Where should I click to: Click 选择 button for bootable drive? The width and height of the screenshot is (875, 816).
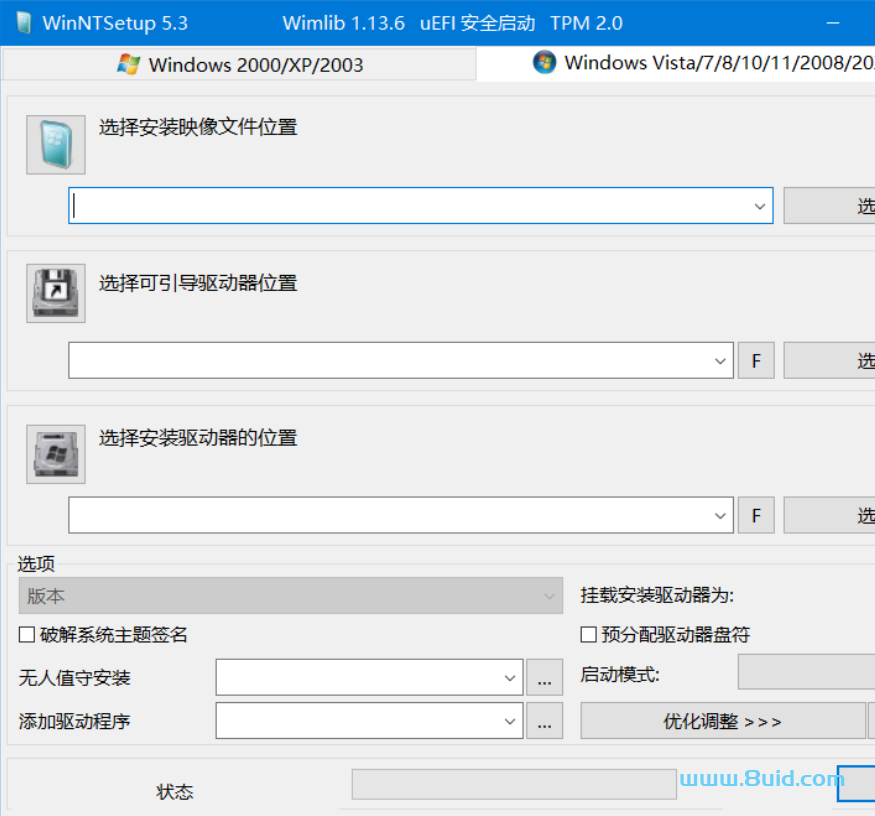click(830, 361)
